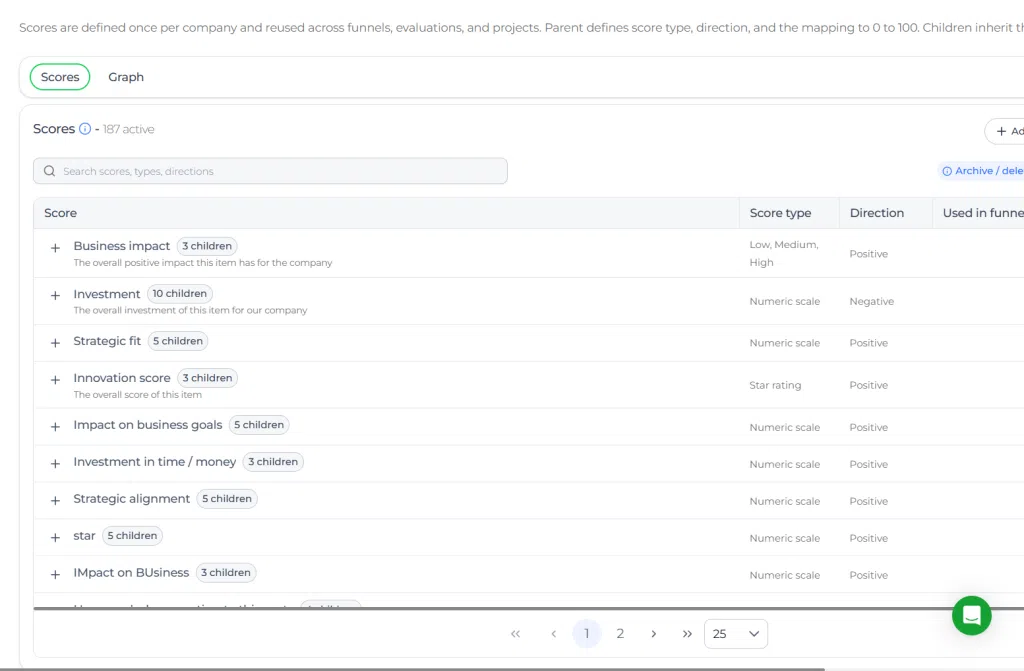Go to the next page arrow
1024x671 pixels.
tap(653, 634)
